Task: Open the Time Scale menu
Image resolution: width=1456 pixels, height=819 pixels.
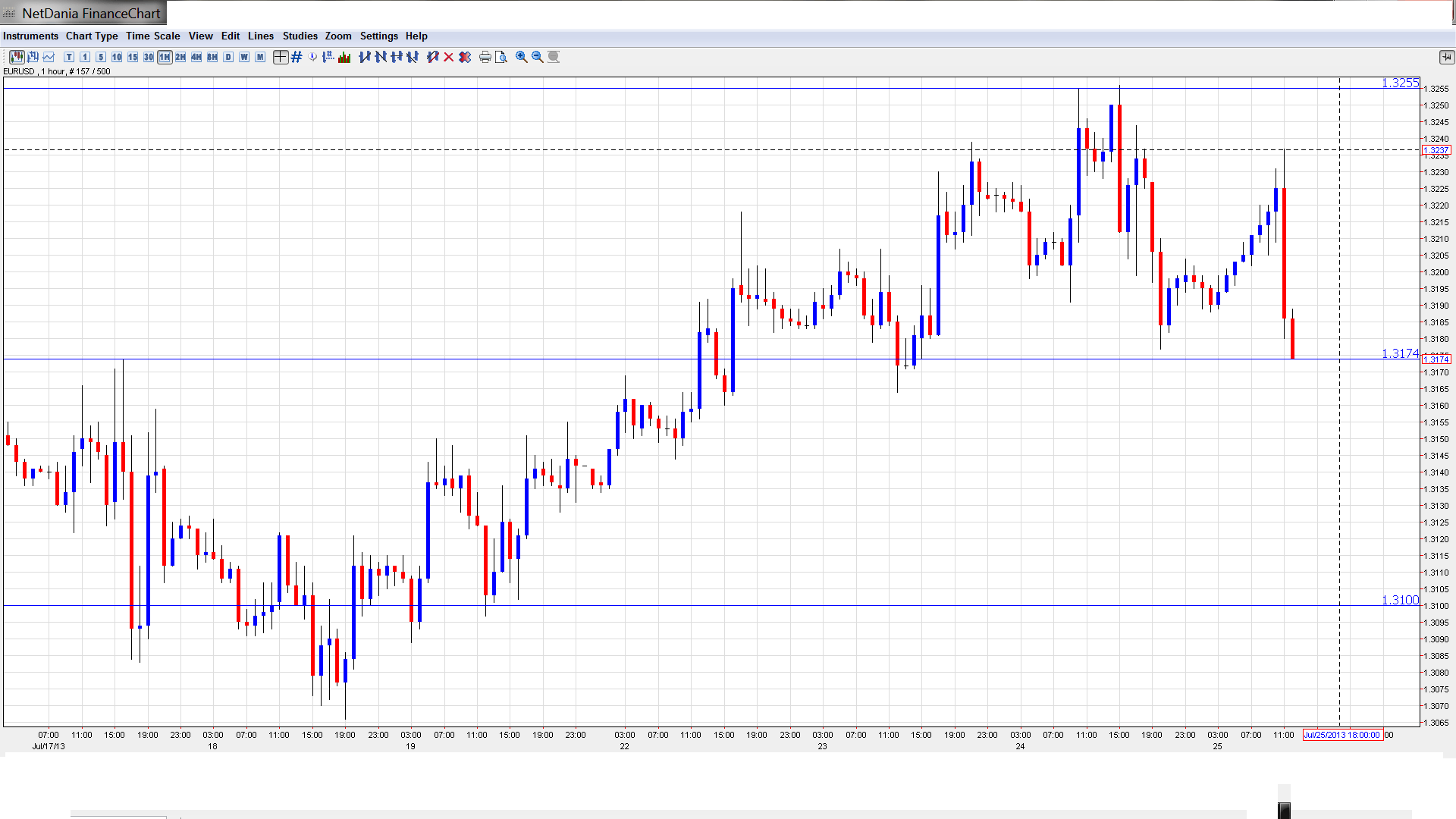Action: point(152,36)
